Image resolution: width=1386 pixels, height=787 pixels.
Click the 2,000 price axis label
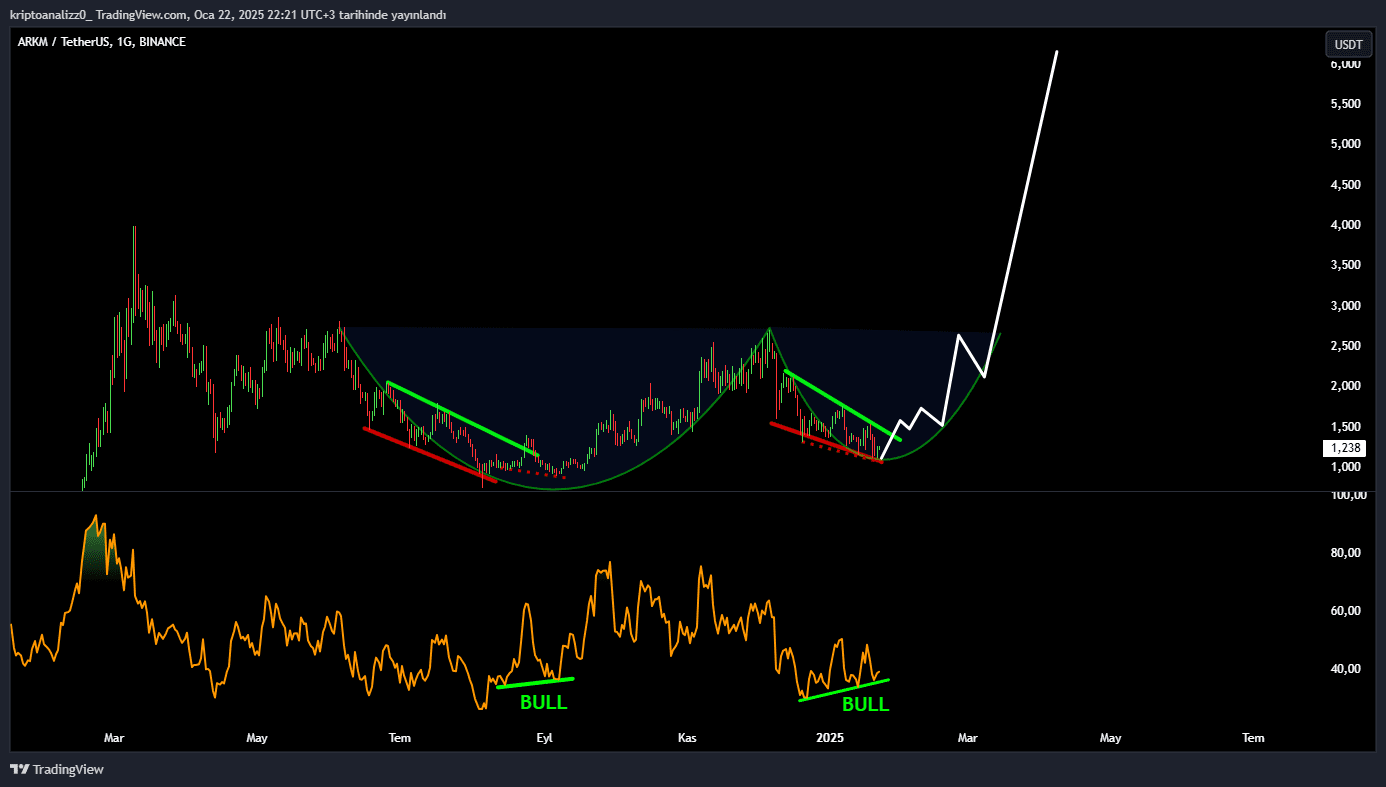point(1345,386)
